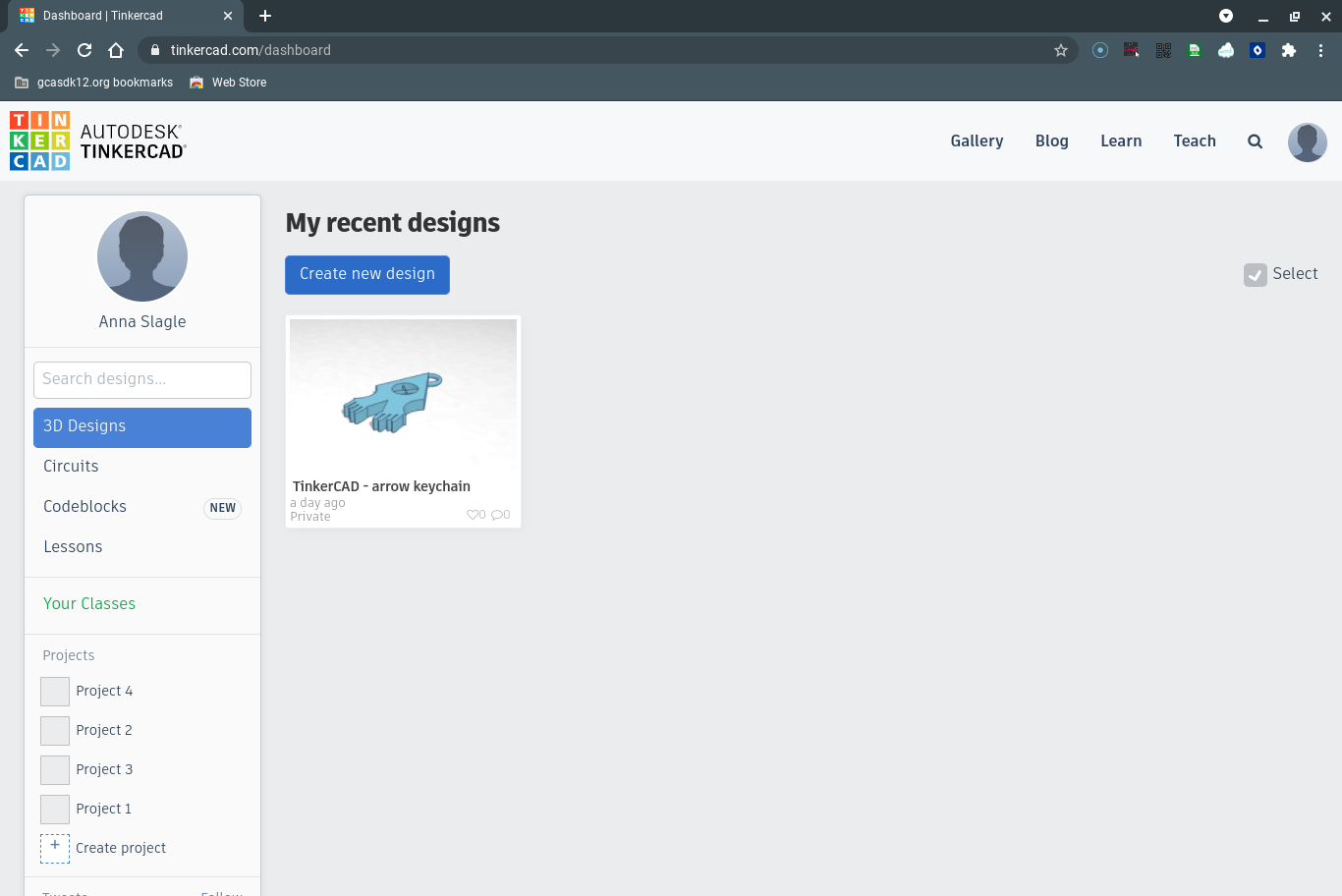
Task: Click the blue square extension icon
Action: pyautogui.click(x=1258, y=50)
